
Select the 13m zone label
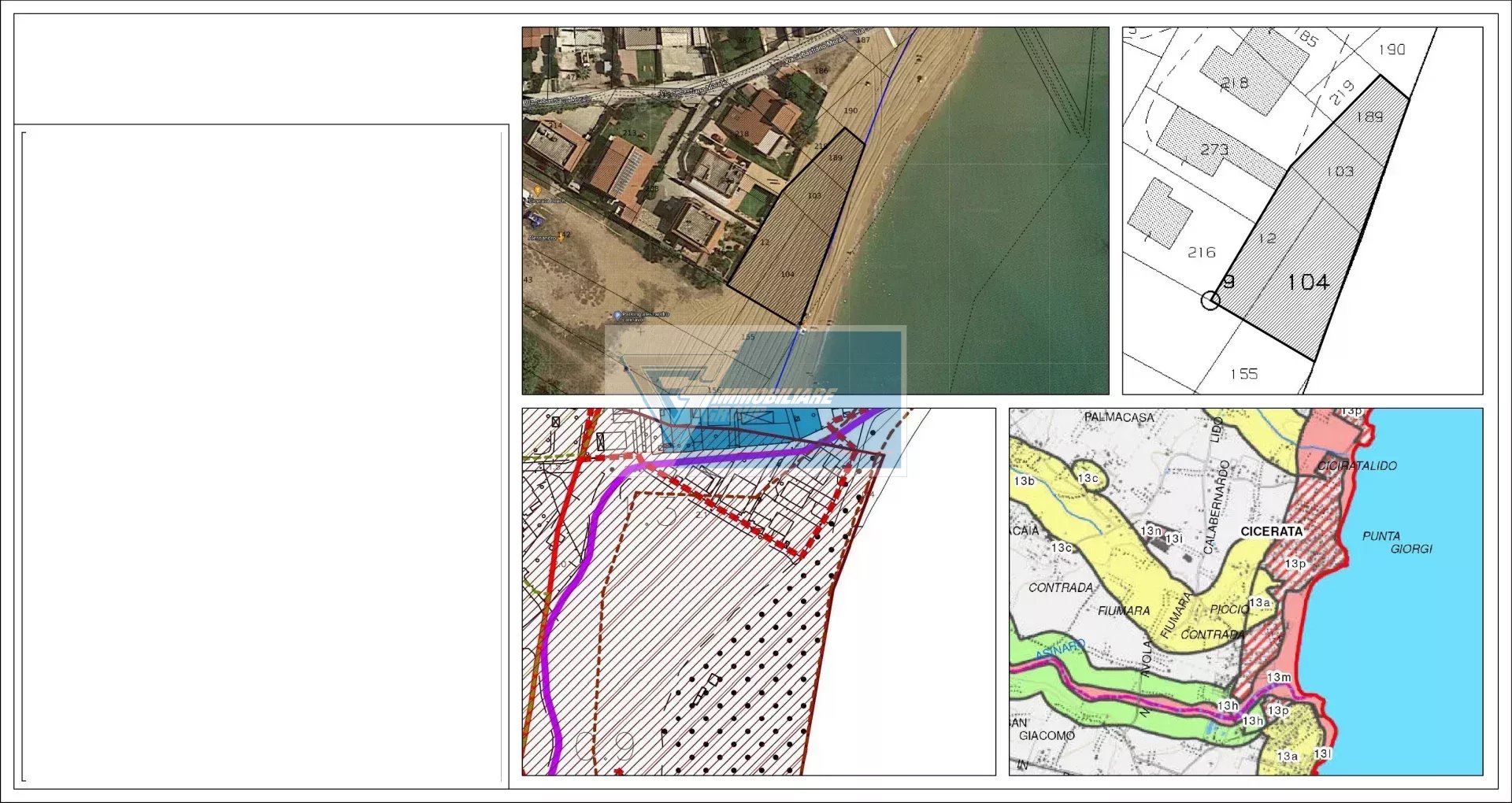click(x=1279, y=677)
